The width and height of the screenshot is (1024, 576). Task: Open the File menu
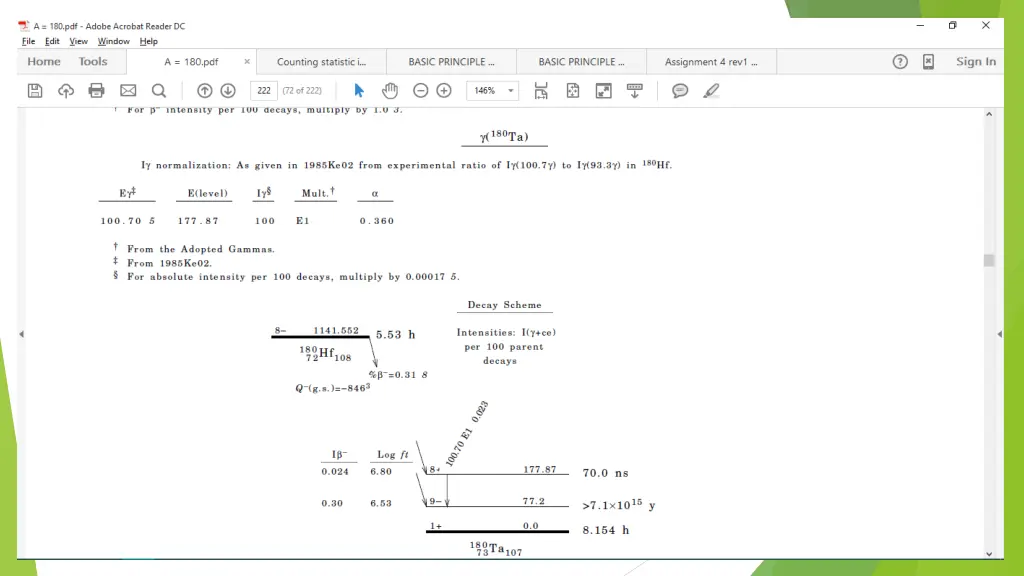[28, 41]
